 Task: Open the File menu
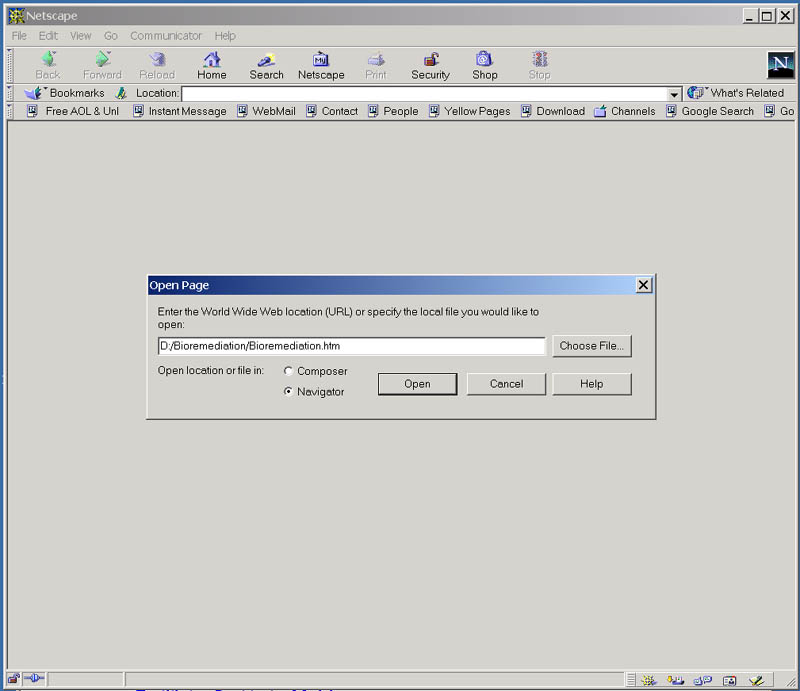19,36
